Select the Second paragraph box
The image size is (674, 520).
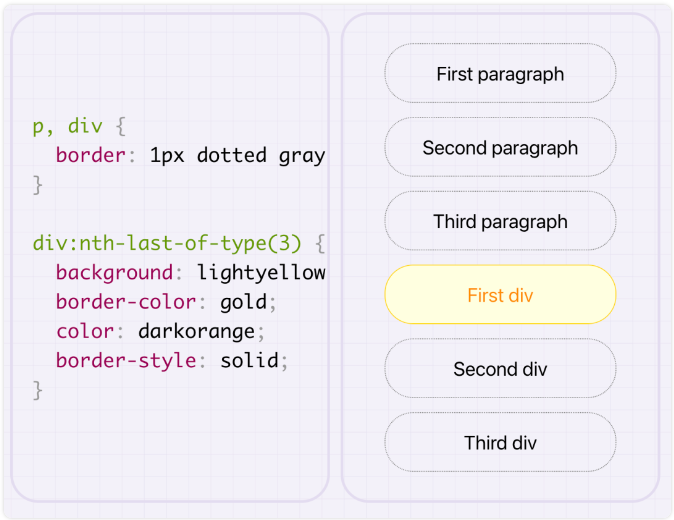[500, 147]
